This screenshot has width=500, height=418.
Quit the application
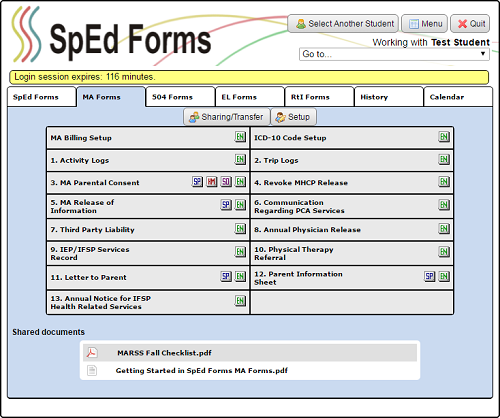tap(470, 24)
